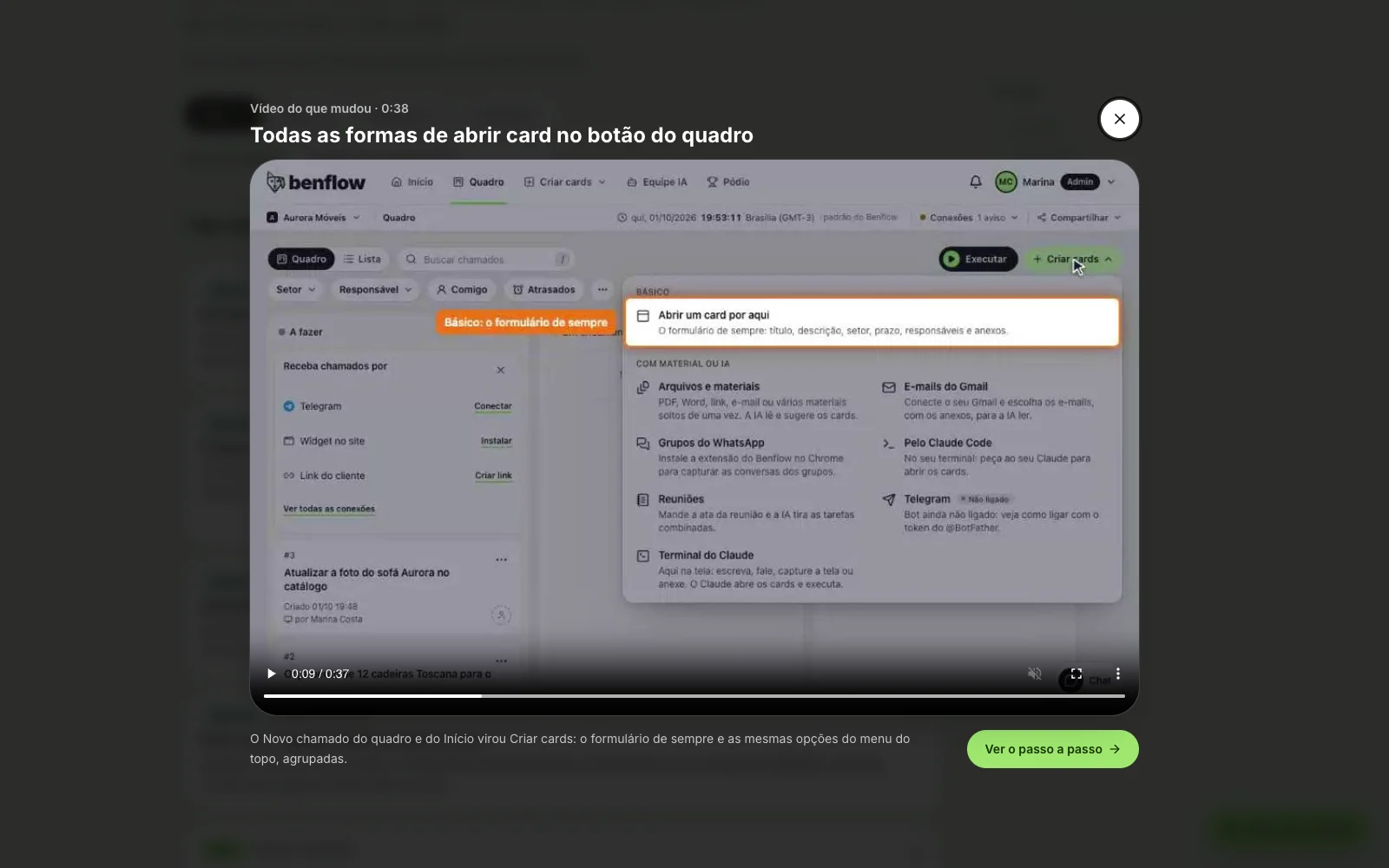
Task: Open the Setor filter dropdown
Action: (296, 290)
